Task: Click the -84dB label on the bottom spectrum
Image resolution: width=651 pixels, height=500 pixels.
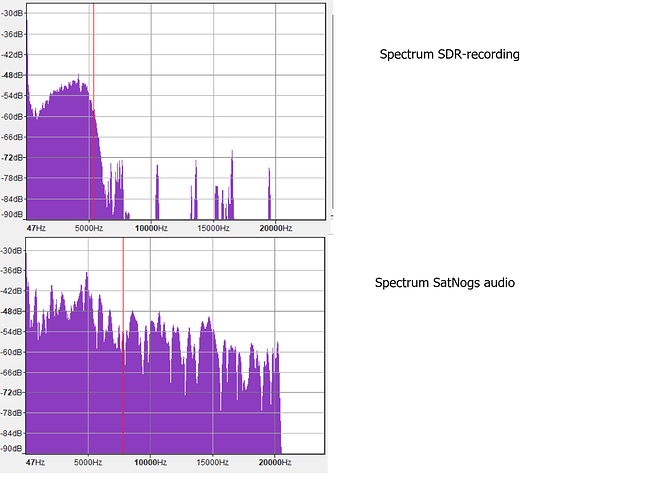Action: 12,434
